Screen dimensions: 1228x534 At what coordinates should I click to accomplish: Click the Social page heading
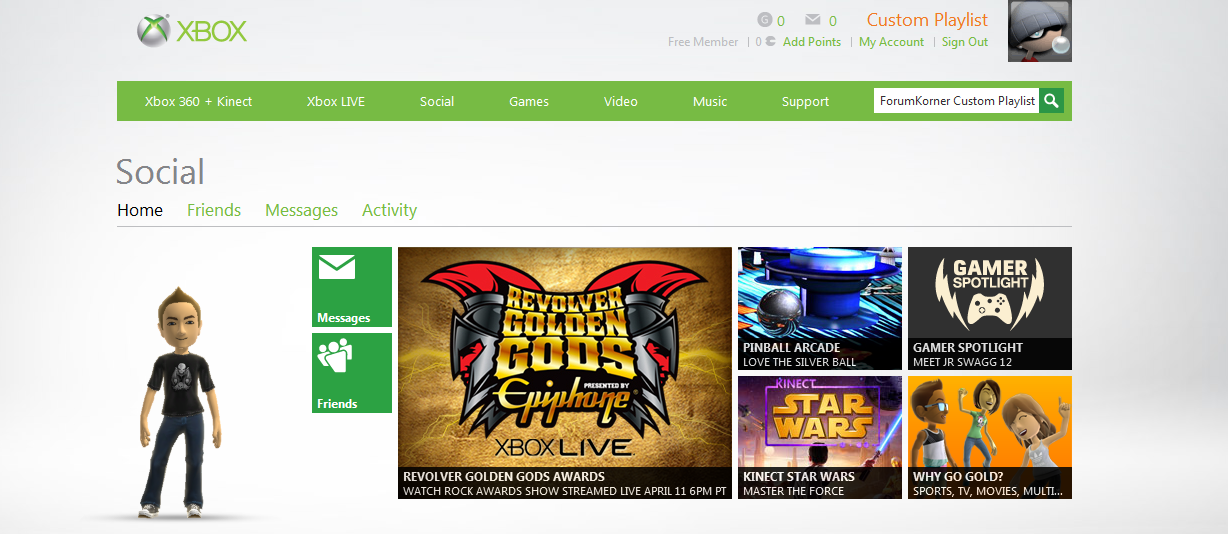click(x=160, y=172)
